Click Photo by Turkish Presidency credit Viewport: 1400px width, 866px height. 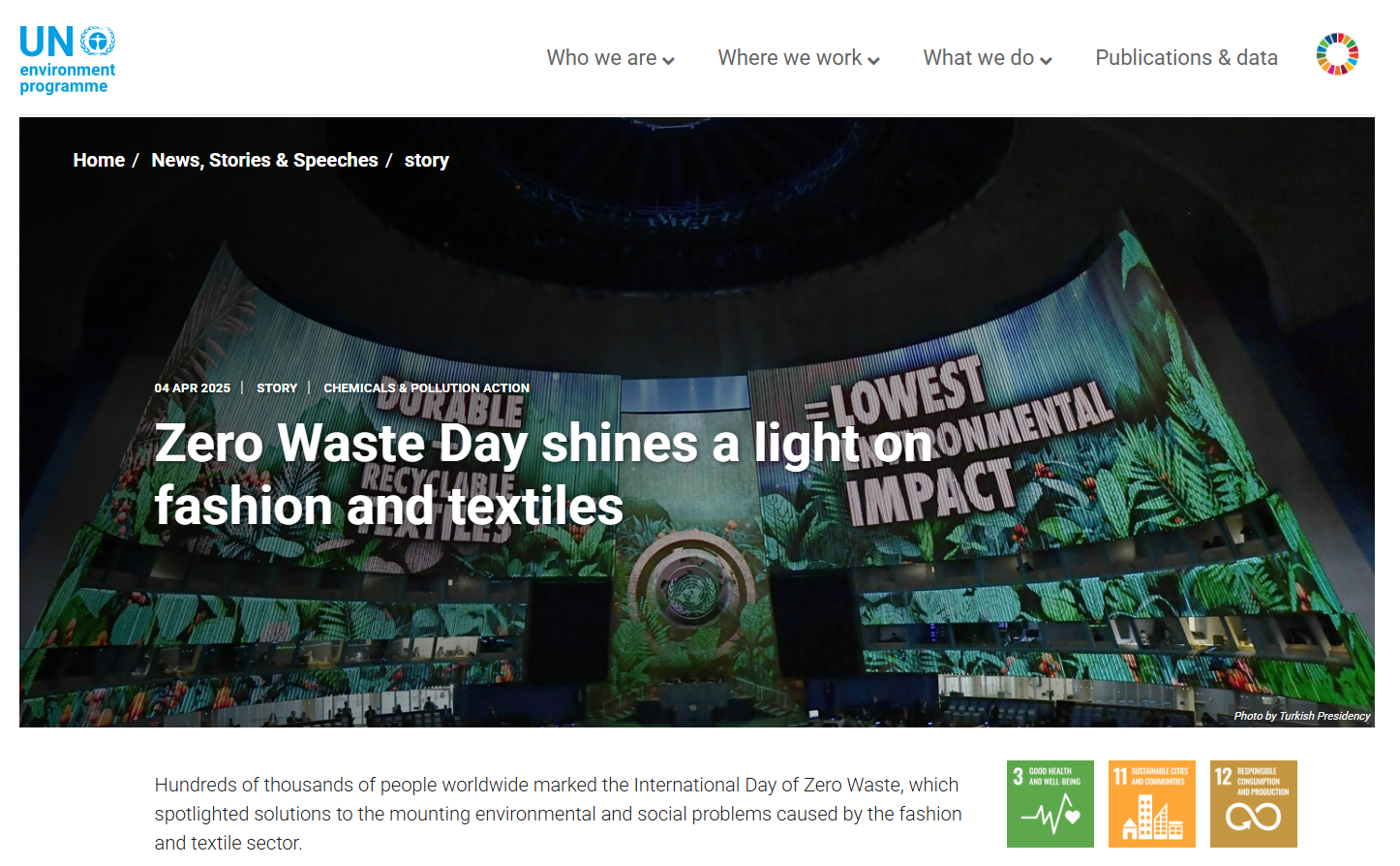[x=1301, y=716]
